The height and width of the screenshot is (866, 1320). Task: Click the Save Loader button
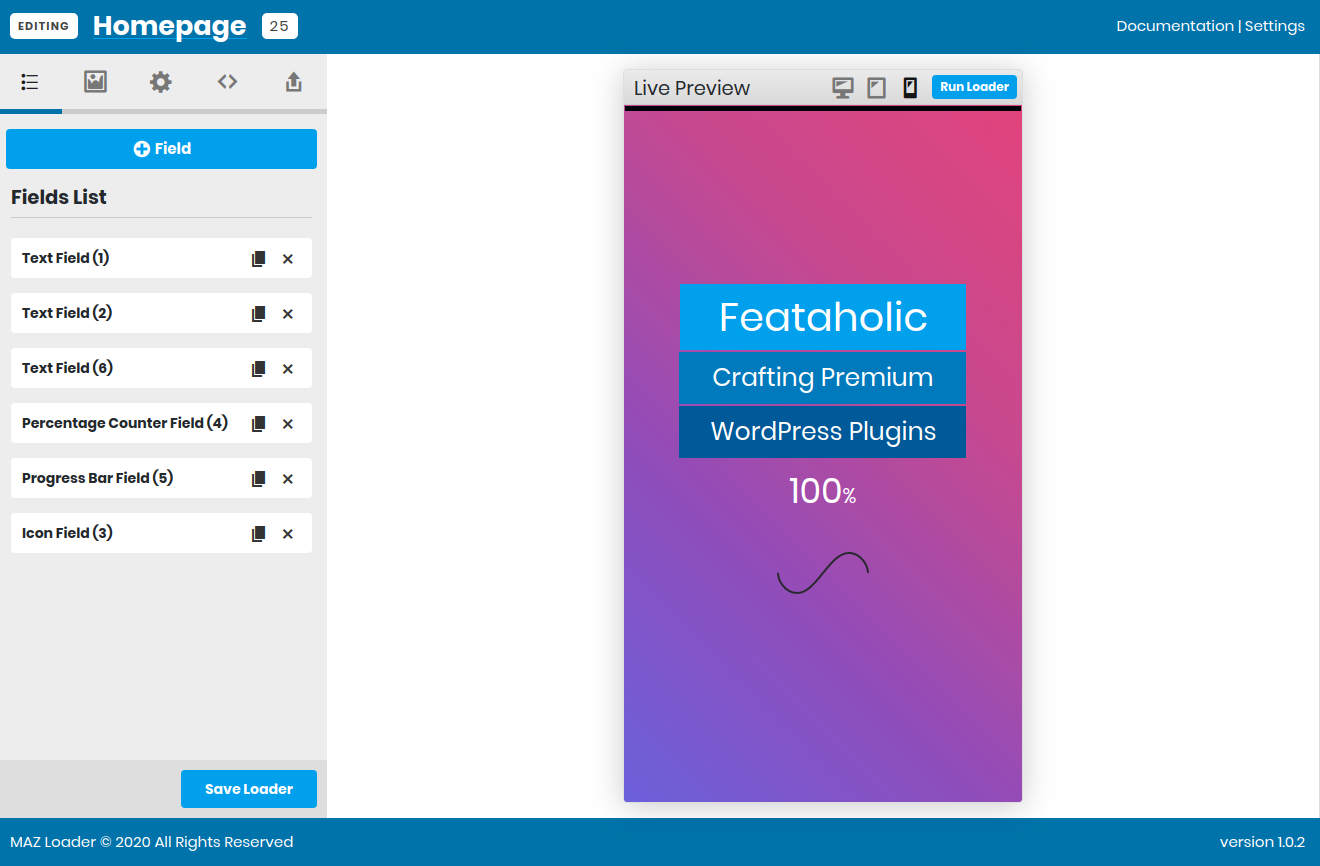[x=249, y=789]
